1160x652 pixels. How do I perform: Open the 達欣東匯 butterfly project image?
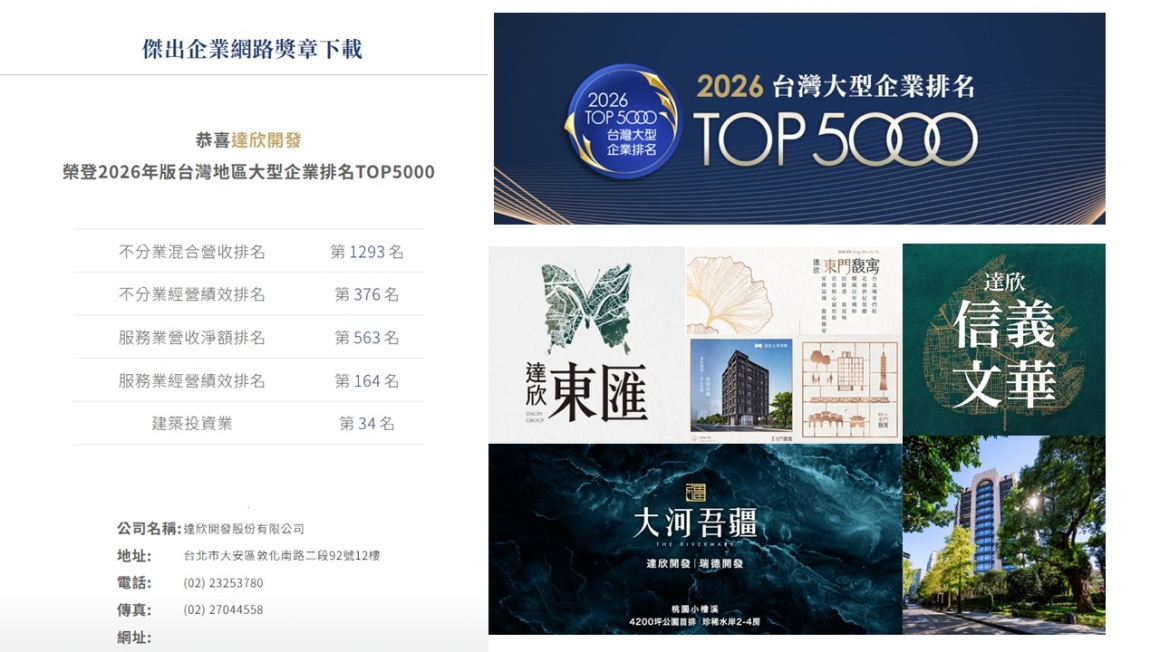pos(587,345)
